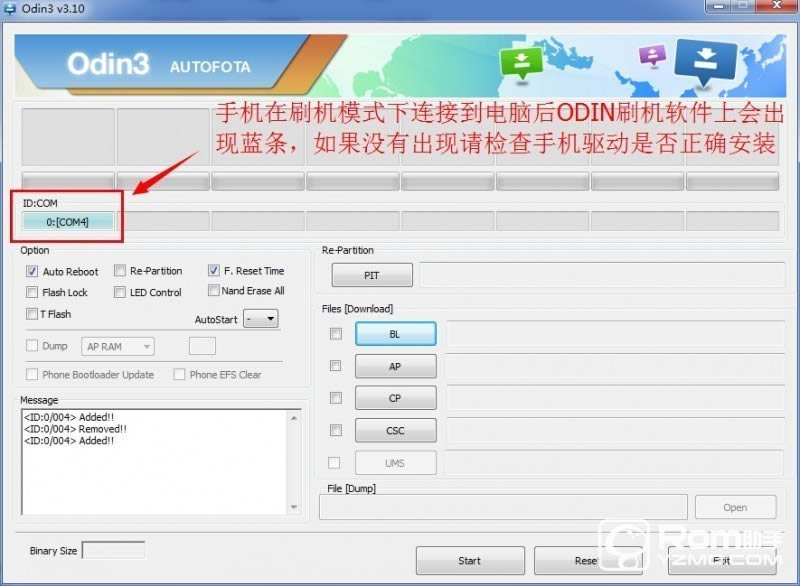Click the Open button in File Dump section
The height and width of the screenshot is (586, 800).
click(735, 507)
